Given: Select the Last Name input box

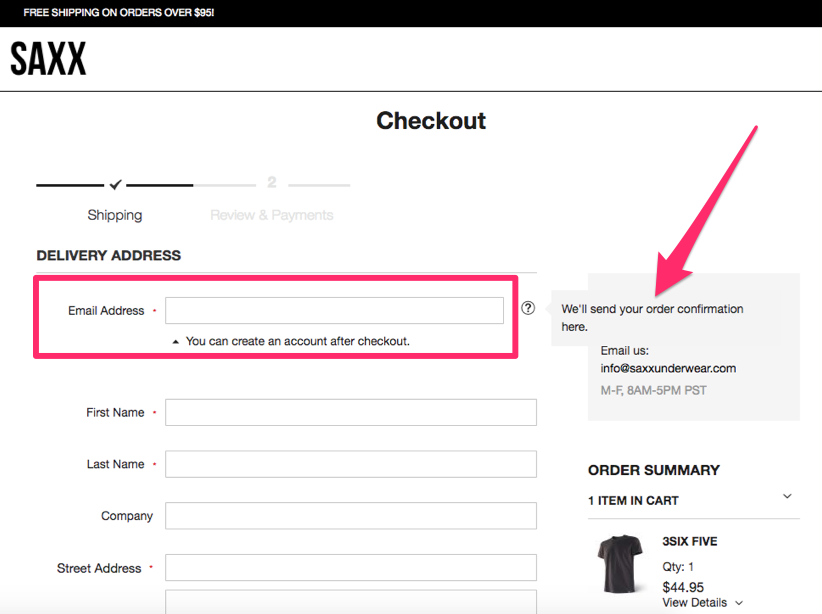Looking at the screenshot, I should [350, 464].
